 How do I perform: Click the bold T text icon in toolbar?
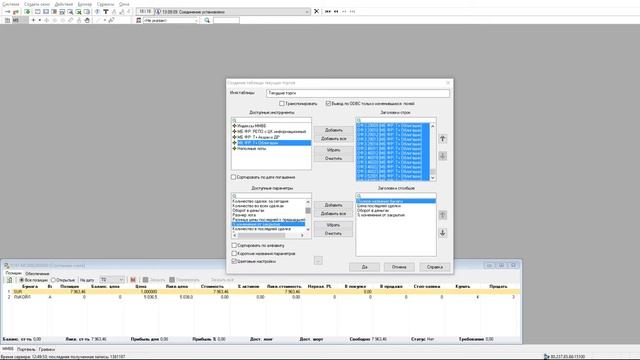(x=106, y=12)
